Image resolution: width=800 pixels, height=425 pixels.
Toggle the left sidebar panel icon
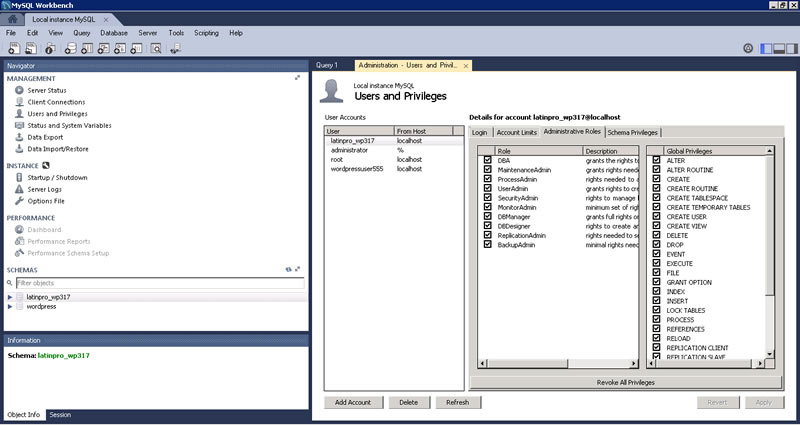(766, 48)
